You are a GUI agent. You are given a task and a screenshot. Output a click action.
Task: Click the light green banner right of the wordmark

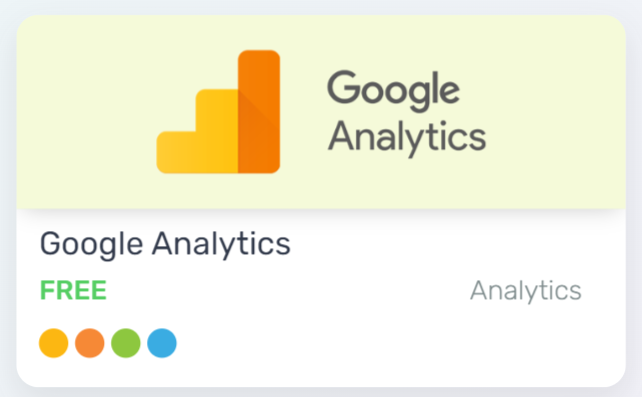556,111
